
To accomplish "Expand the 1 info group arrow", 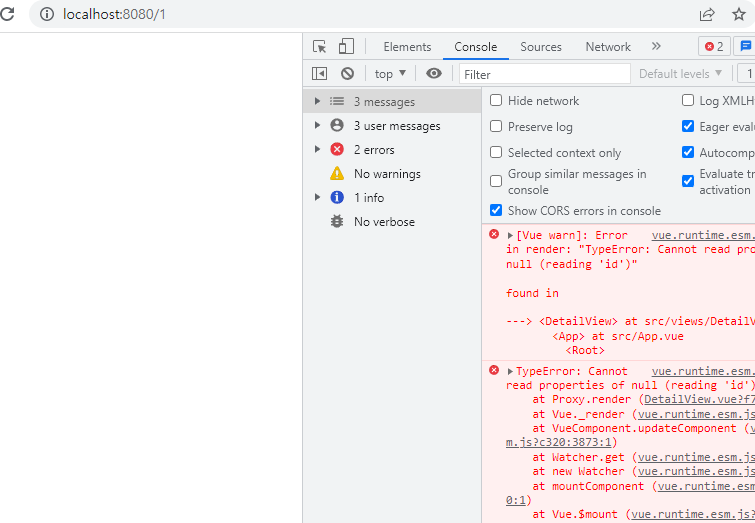I will (x=317, y=197).
